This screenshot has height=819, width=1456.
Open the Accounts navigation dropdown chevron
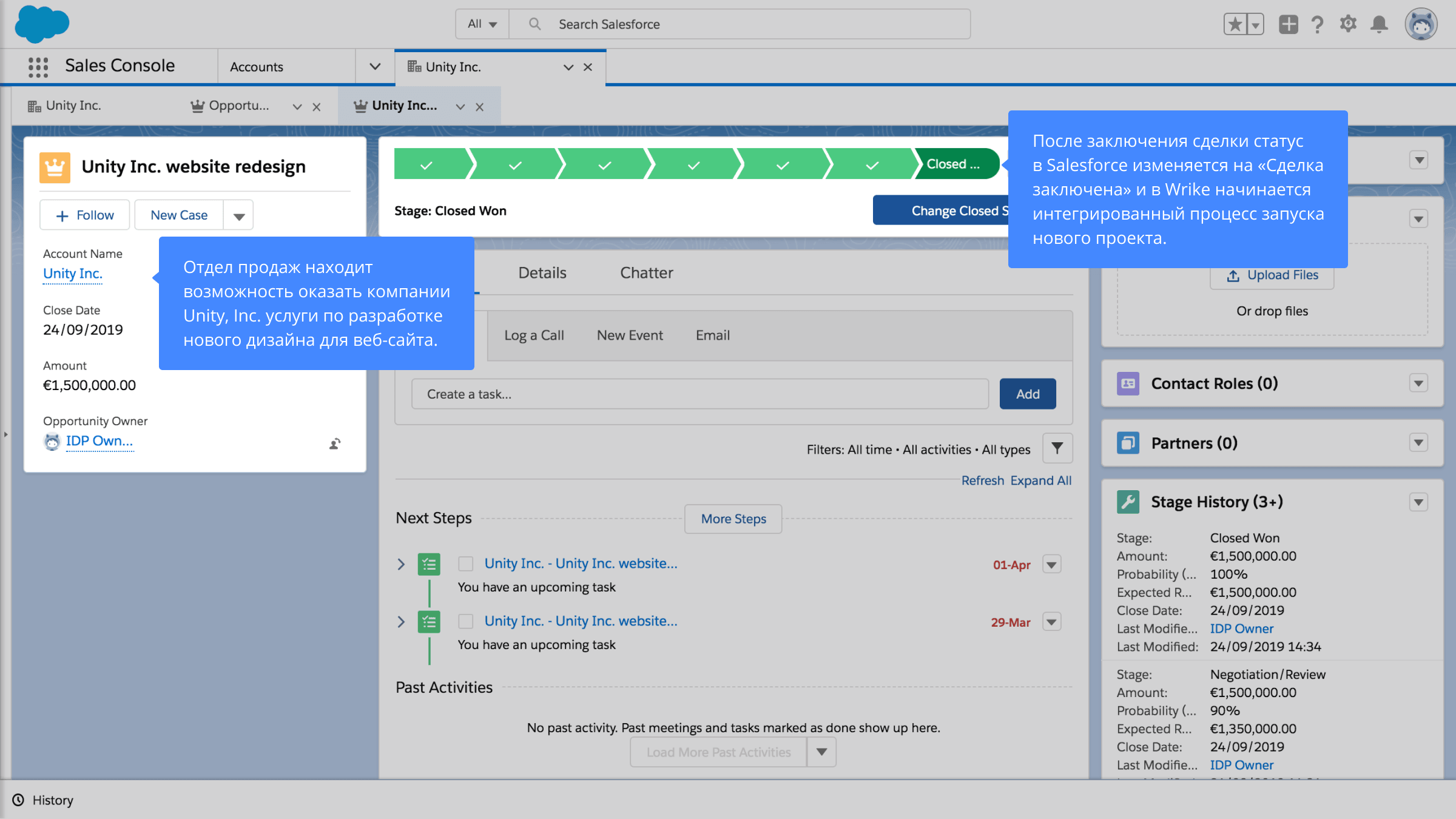[375, 66]
